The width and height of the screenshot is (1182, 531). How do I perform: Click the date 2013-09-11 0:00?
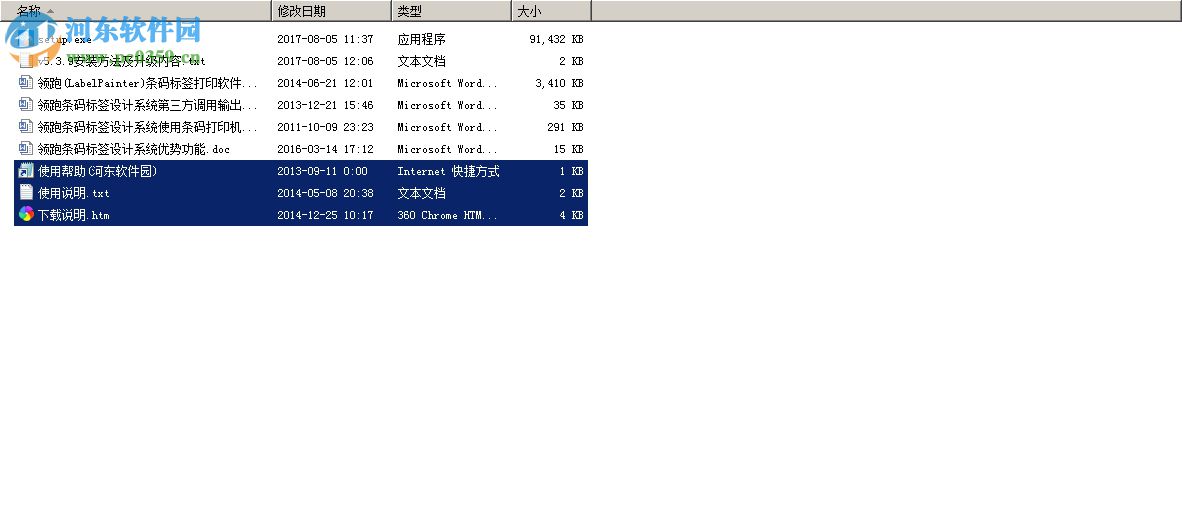coord(322,171)
